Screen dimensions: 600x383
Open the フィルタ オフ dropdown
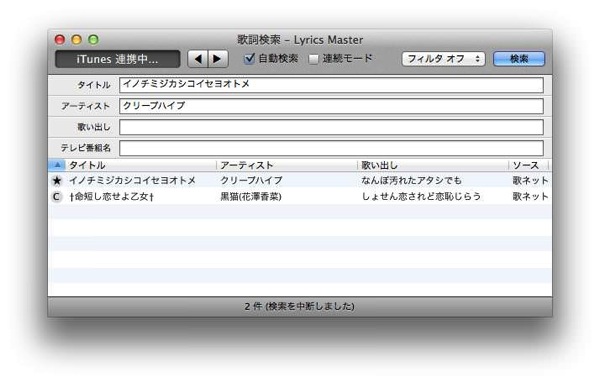(443, 59)
